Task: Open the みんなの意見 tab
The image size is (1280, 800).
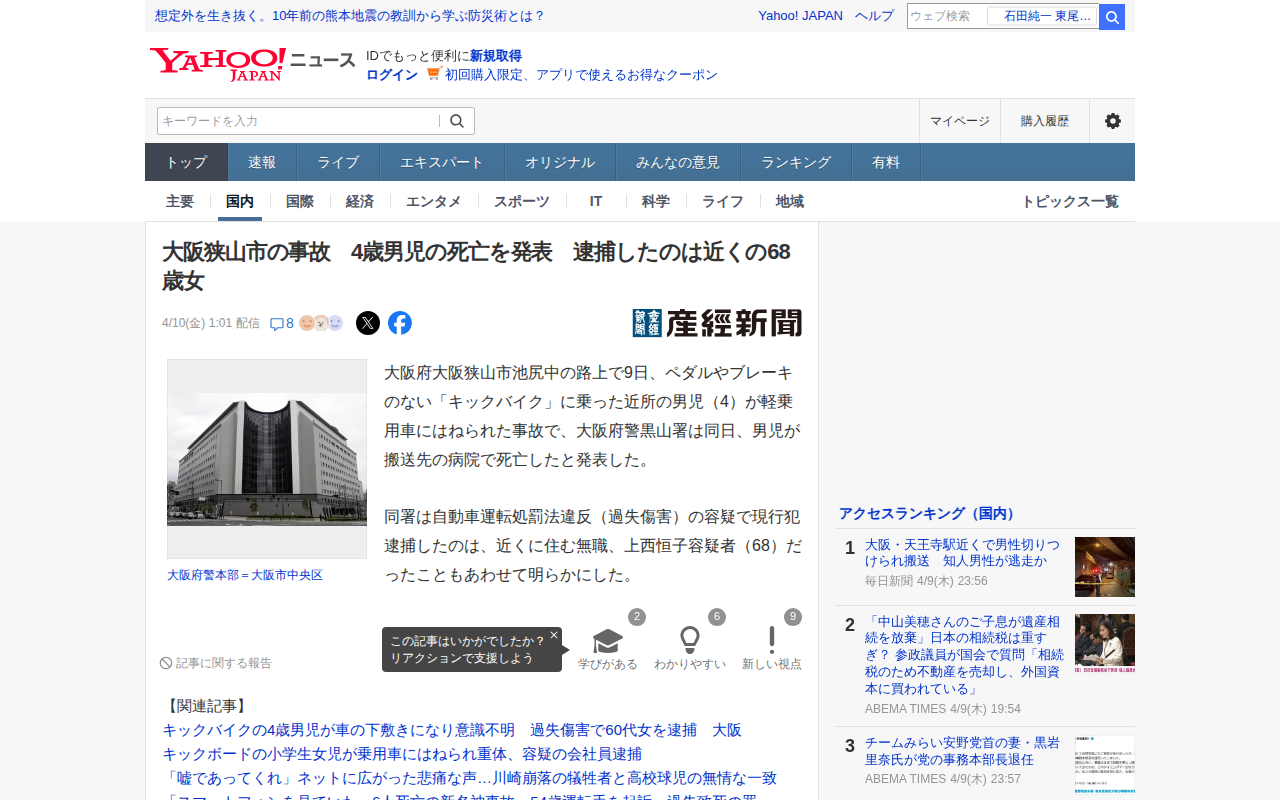Action: [678, 162]
